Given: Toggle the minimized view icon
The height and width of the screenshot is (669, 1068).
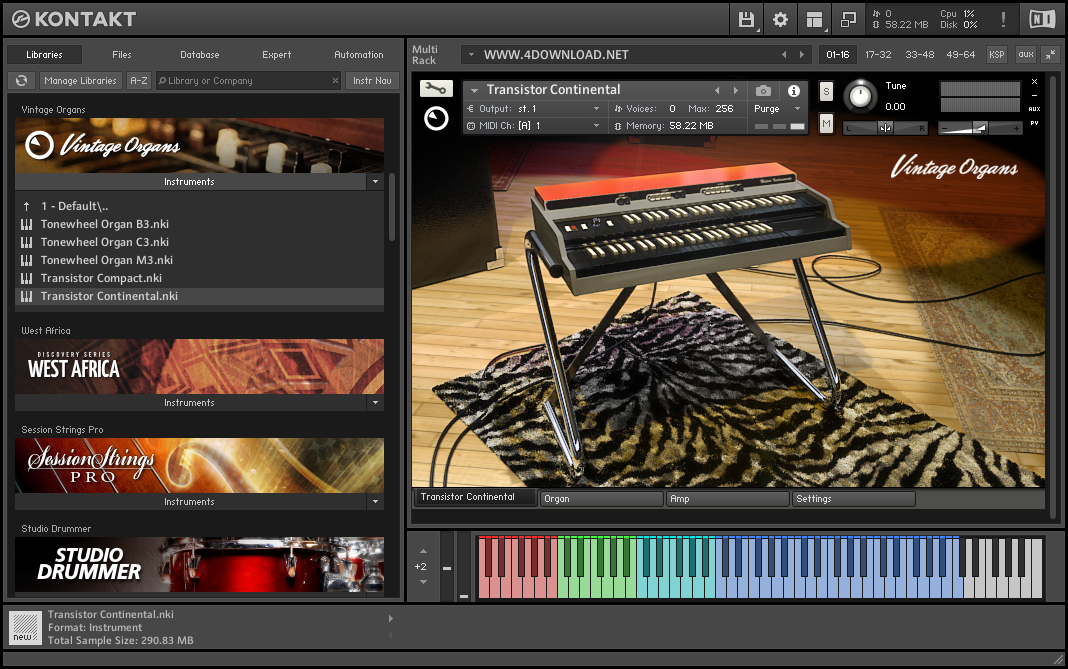Looking at the screenshot, I should pos(848,20).
